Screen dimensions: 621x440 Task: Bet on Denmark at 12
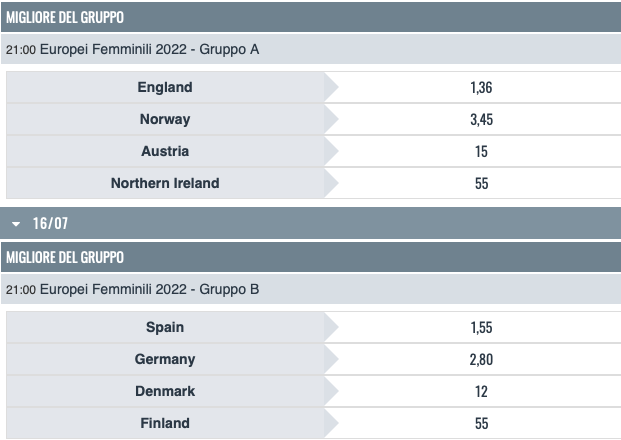click(481, 391)
